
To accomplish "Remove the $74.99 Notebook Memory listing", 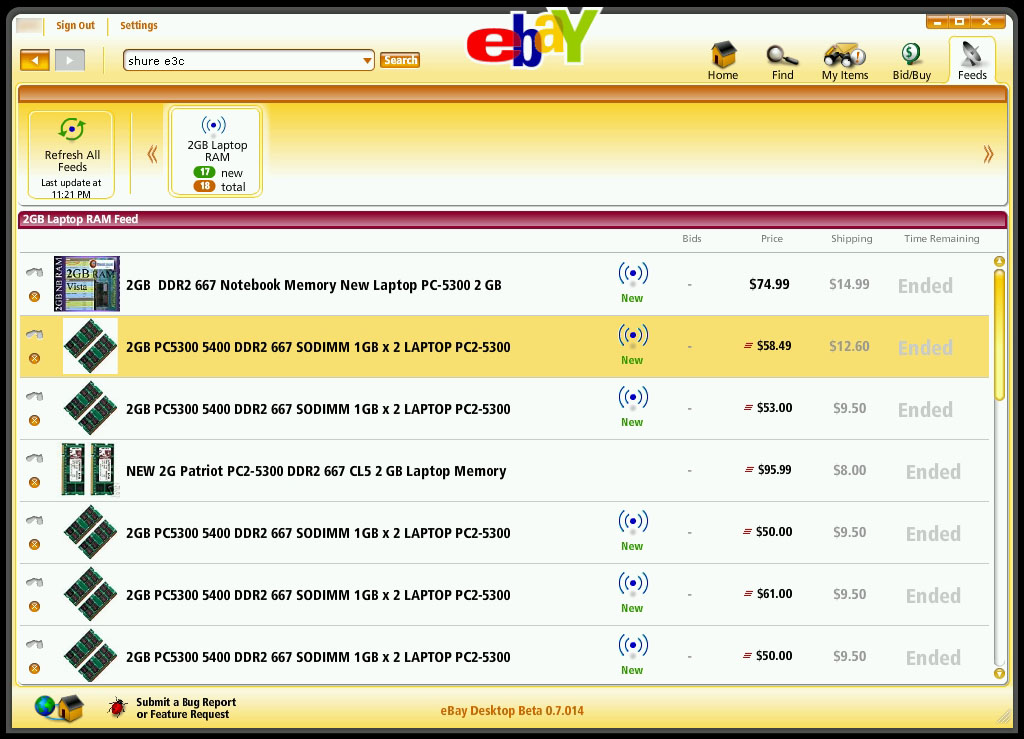I will 35,296.
